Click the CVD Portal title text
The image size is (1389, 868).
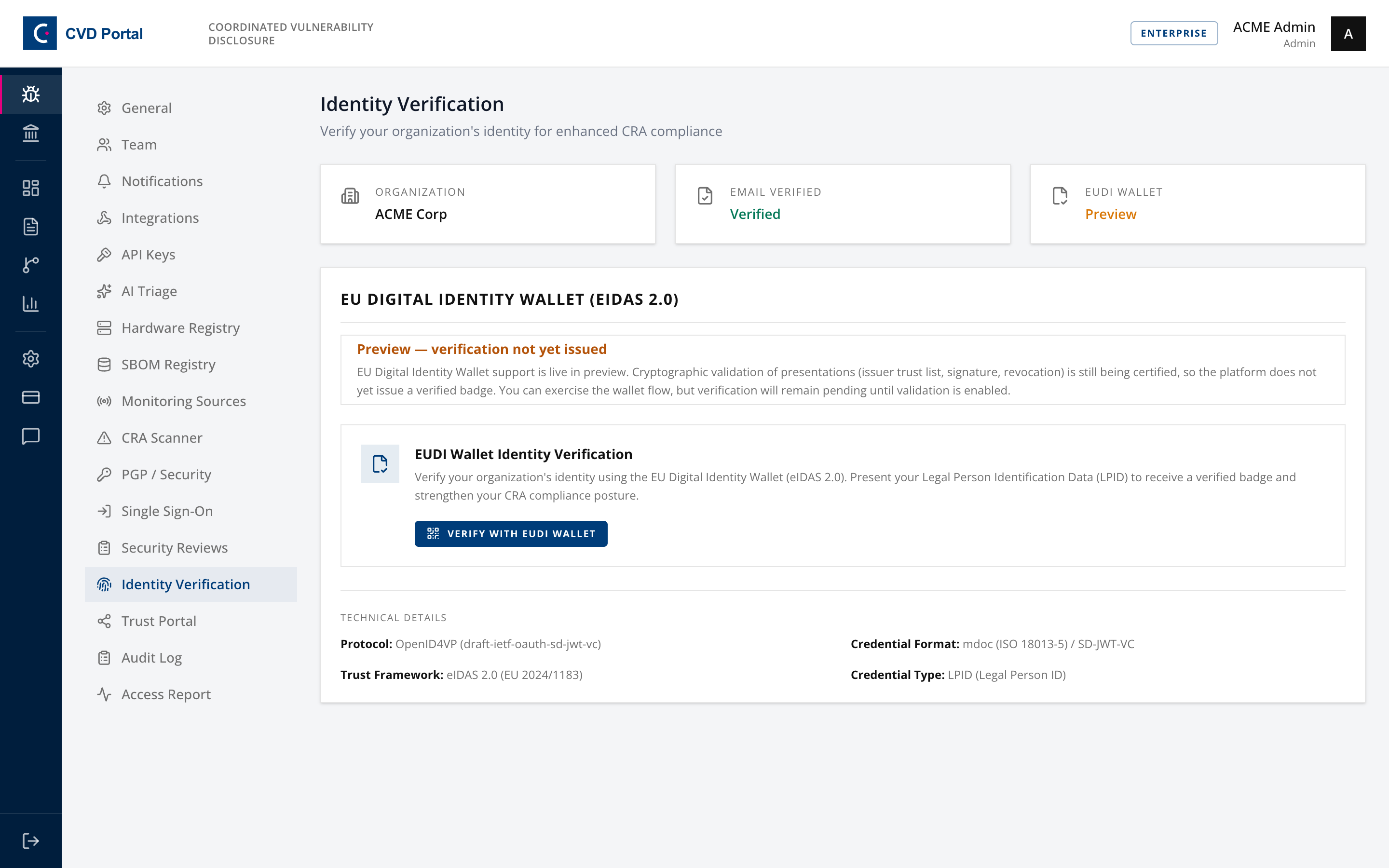104,34
